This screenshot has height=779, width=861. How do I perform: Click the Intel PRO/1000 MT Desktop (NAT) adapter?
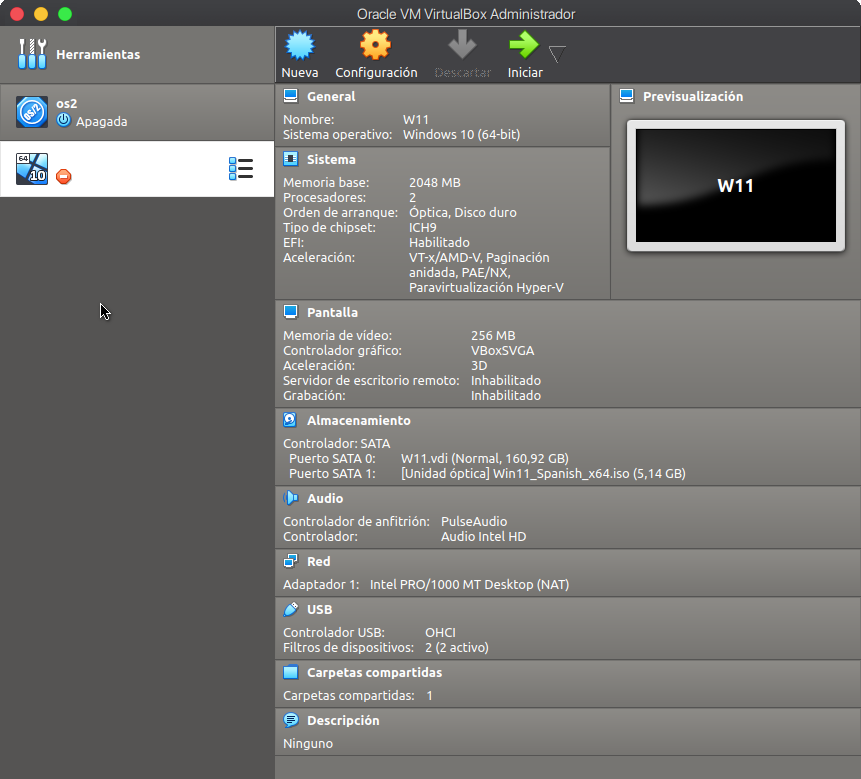[x=469, y=585]
